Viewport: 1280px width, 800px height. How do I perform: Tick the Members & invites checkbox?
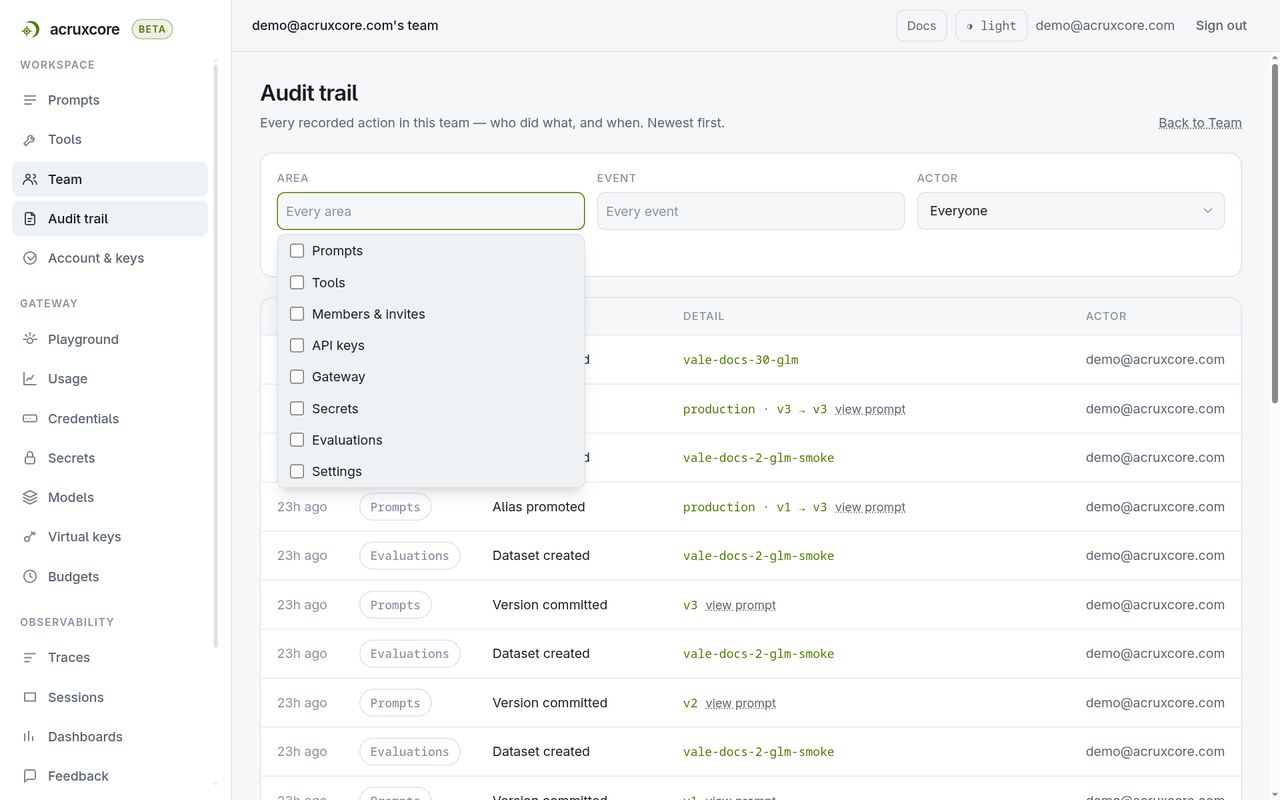[297, 314]
